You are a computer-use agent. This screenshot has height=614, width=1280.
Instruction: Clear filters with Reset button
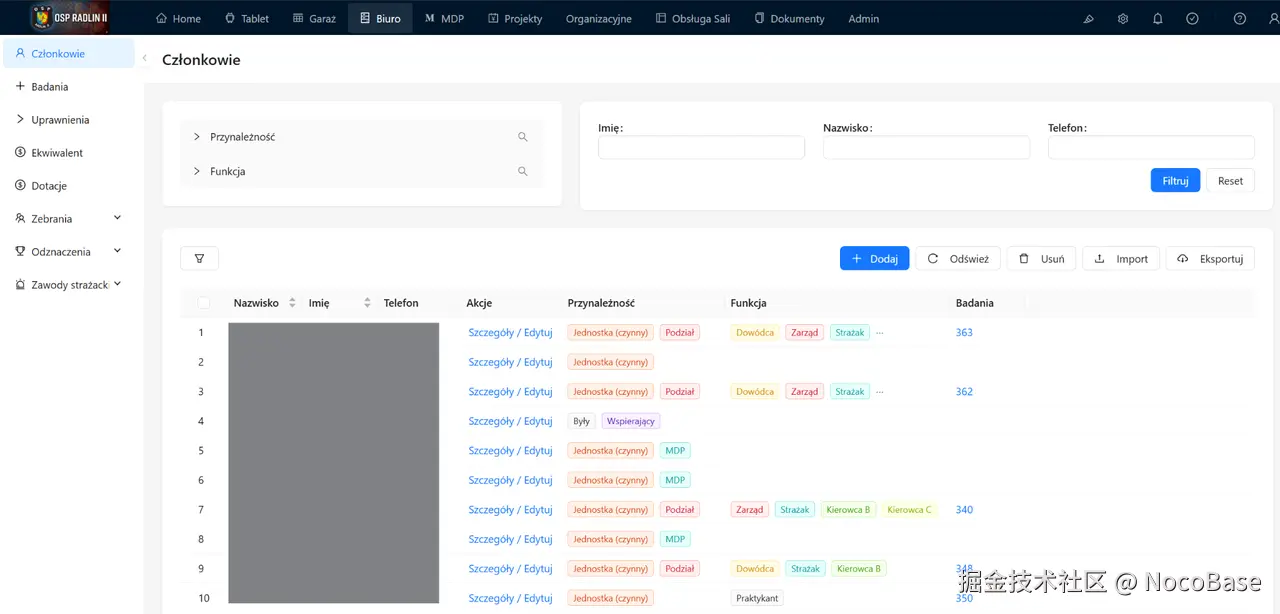[1230, 180]
